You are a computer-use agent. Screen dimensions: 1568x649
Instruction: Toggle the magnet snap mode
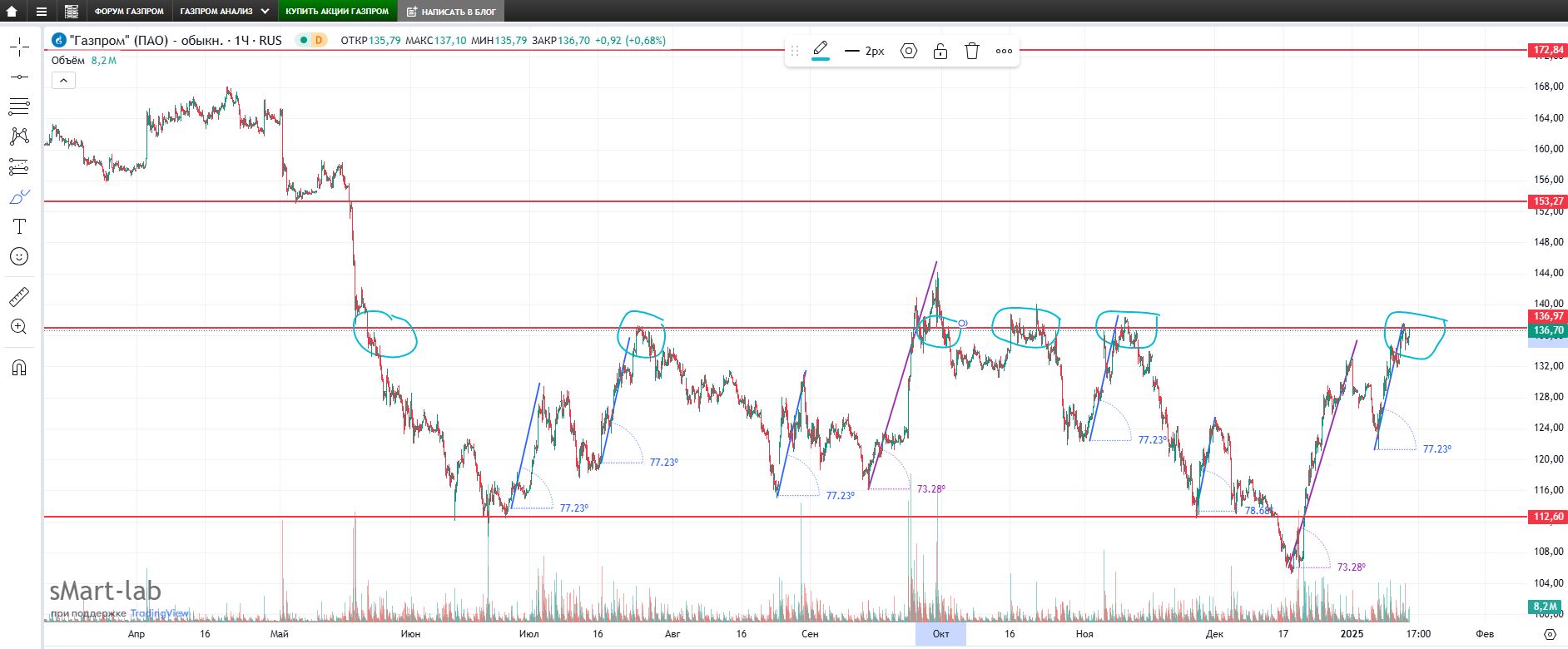[x=19, y=367]
